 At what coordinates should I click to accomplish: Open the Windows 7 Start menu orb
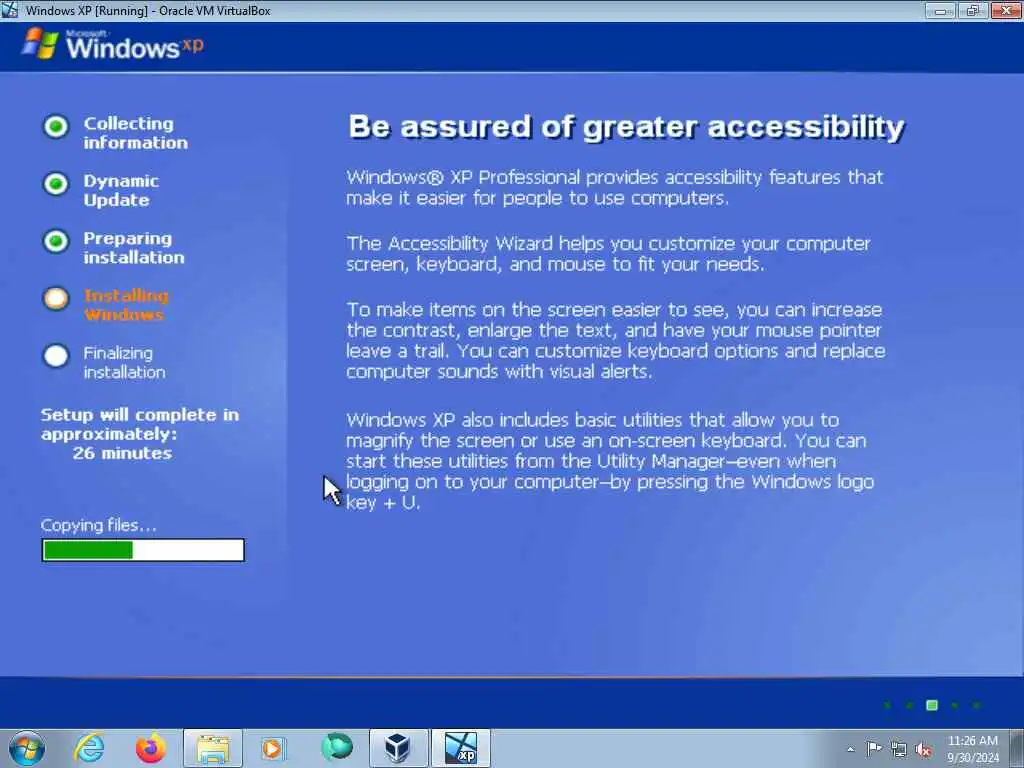(27, 748)
